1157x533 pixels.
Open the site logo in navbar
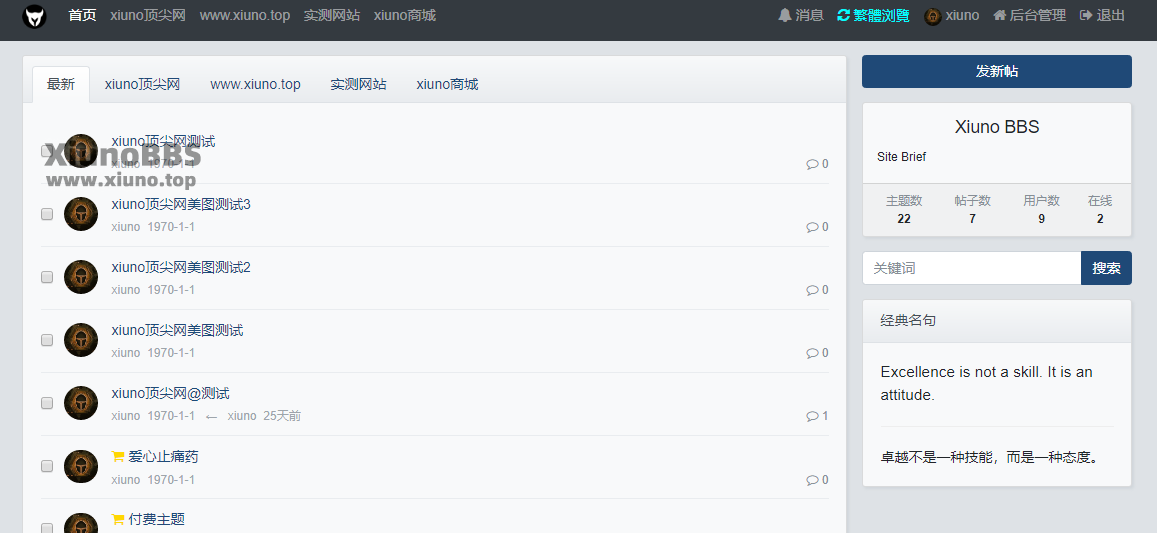[34, 16]
